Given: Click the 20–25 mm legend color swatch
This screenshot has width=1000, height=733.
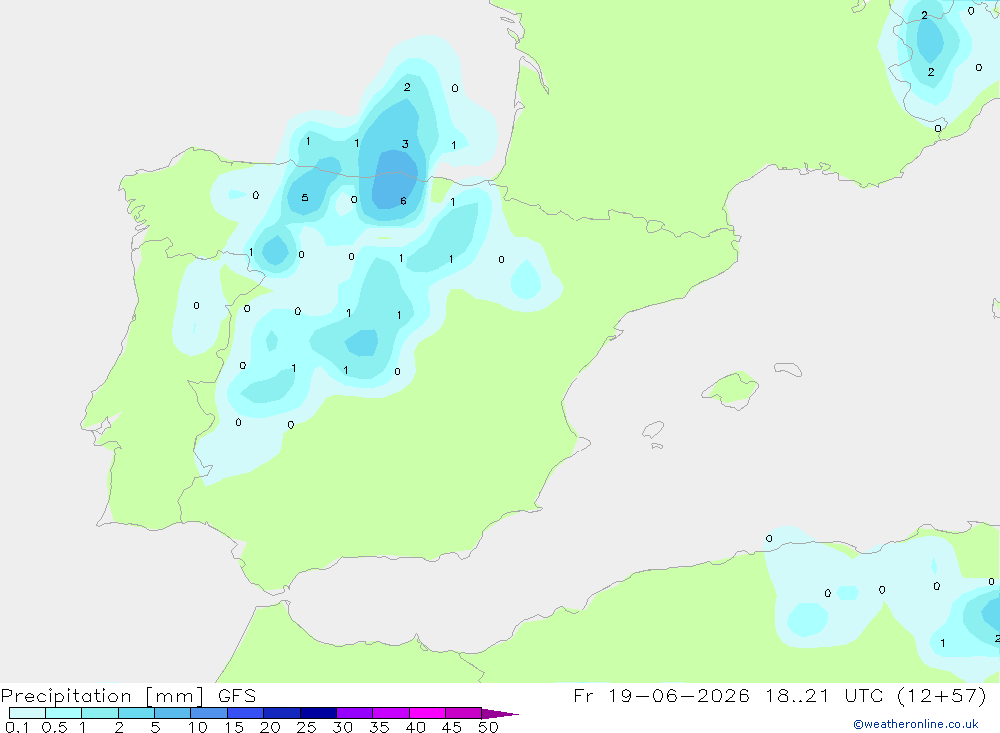Looking at the screenshot, I should [281, 713].
